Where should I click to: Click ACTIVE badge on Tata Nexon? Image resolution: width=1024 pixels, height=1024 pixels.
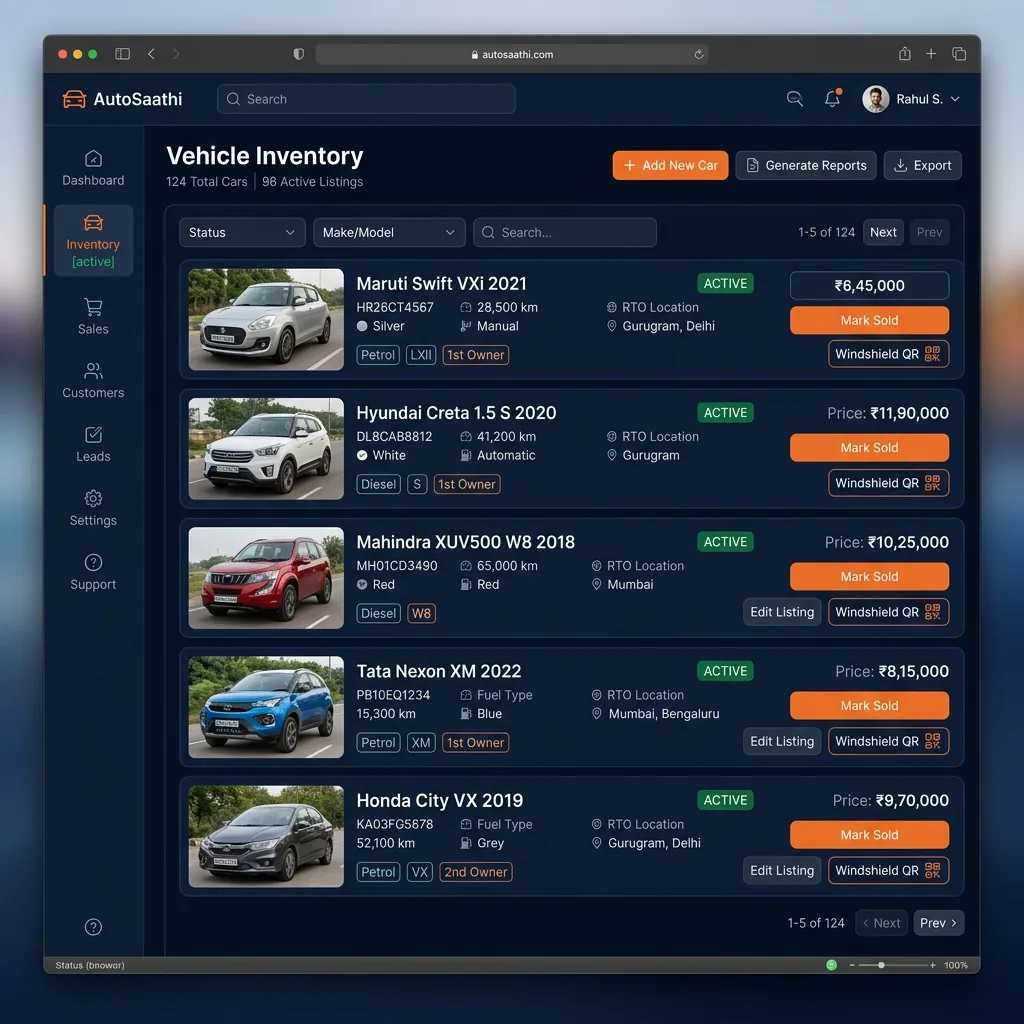[725, 671]
